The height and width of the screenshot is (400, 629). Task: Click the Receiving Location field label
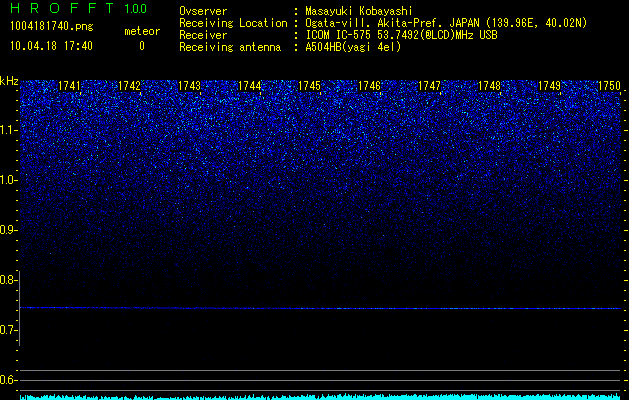click(x=233, y=23)
